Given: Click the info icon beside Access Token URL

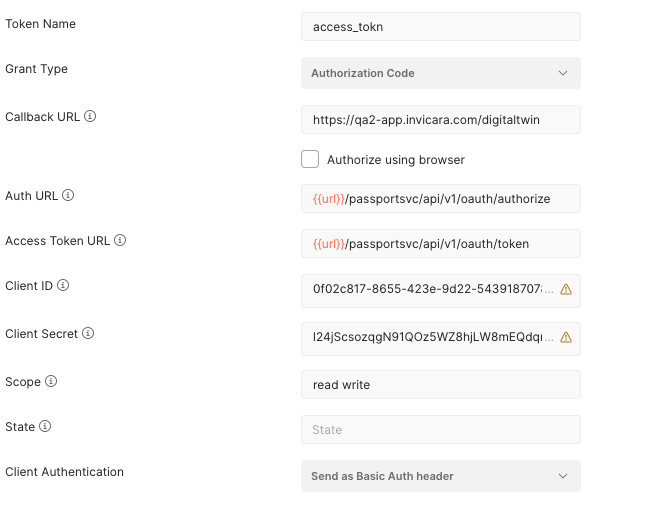Looking at the screenshot, I should click(120, 241).
